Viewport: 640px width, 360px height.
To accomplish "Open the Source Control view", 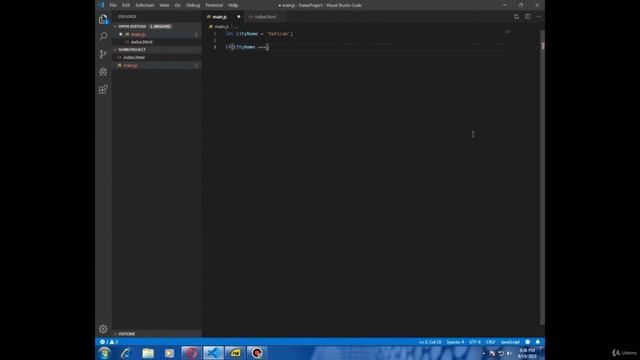I will [x=103, y=54].
